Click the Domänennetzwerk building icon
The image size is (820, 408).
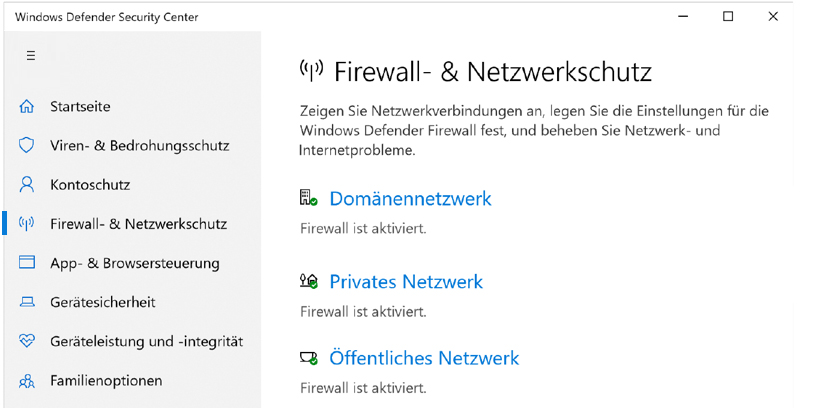(x=309, y=198)
